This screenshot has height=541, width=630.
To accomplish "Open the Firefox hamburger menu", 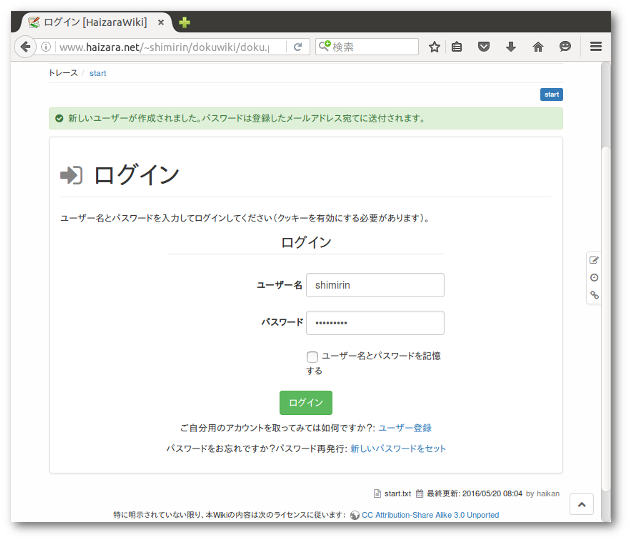I will coord(596,47).
